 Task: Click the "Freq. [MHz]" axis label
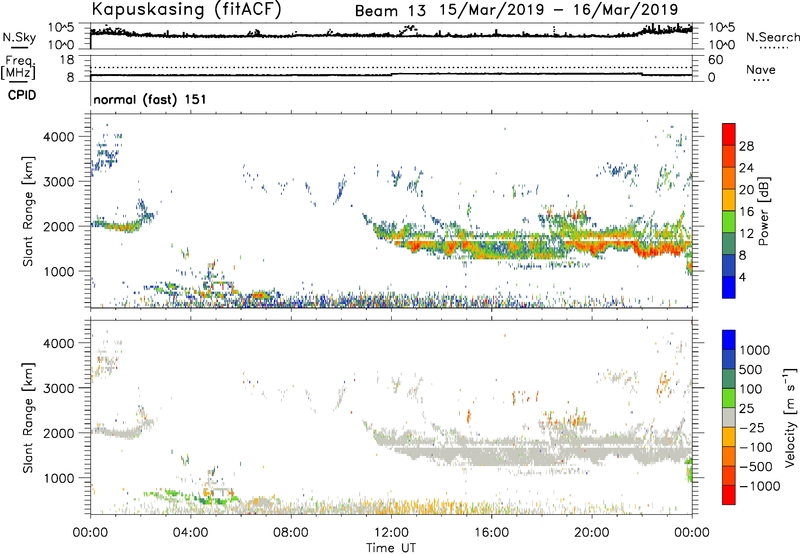(19, 68)
